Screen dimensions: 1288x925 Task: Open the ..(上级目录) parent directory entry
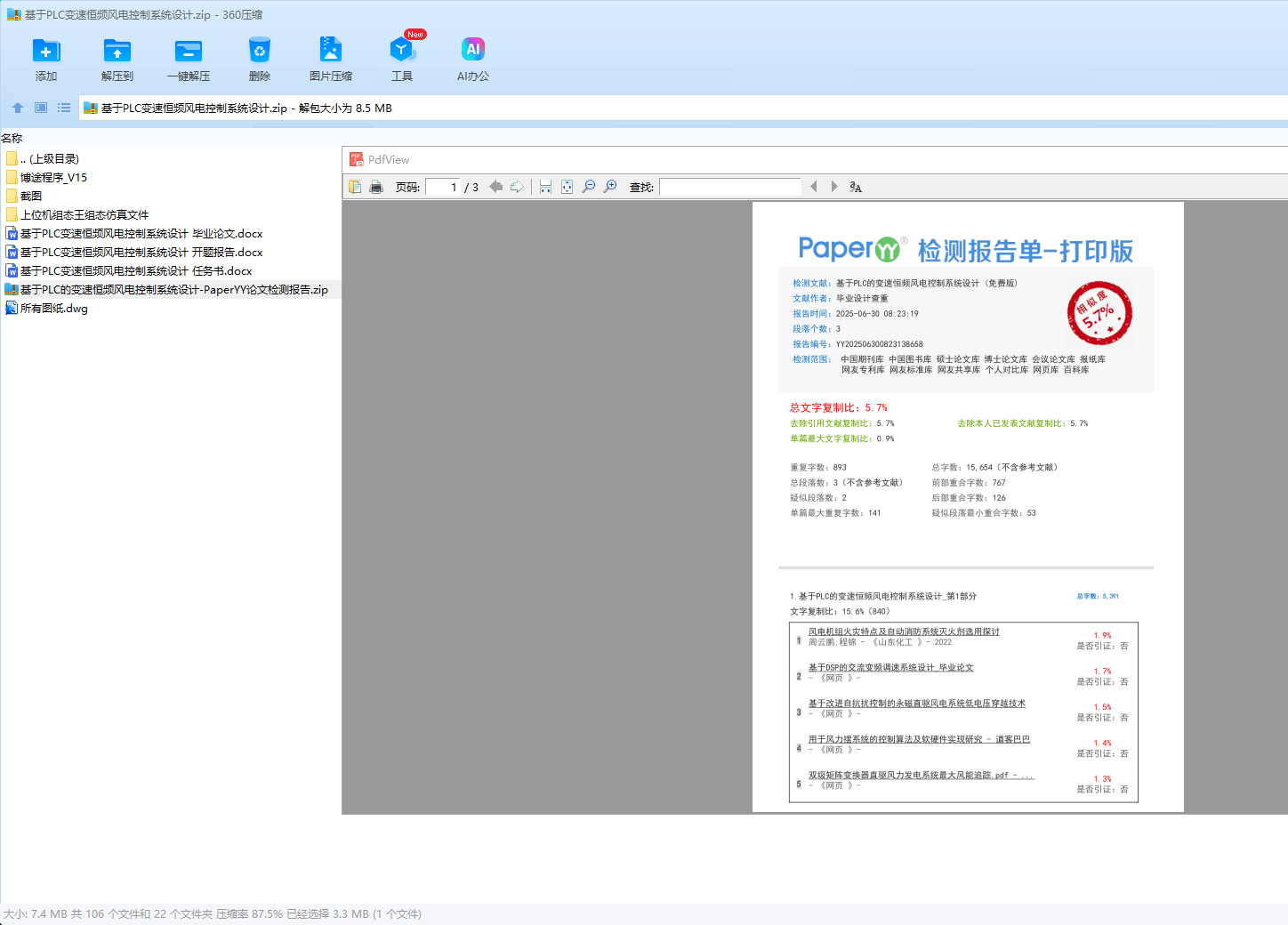[43, 158]
